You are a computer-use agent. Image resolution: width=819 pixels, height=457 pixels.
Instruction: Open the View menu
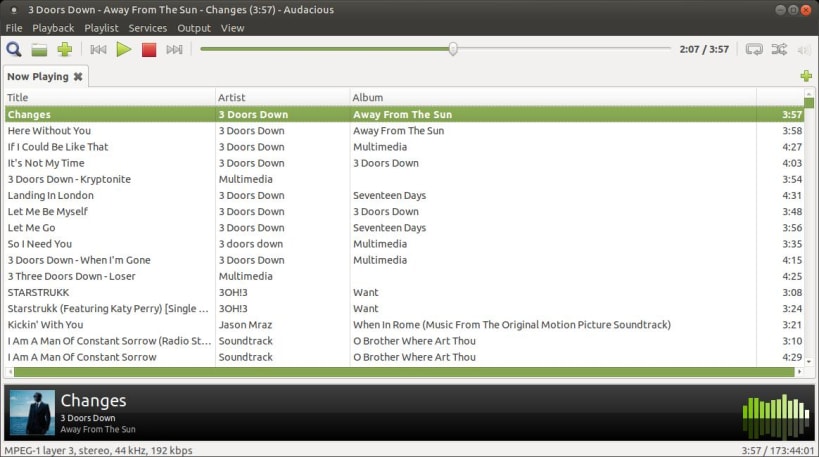pos(232,28)
